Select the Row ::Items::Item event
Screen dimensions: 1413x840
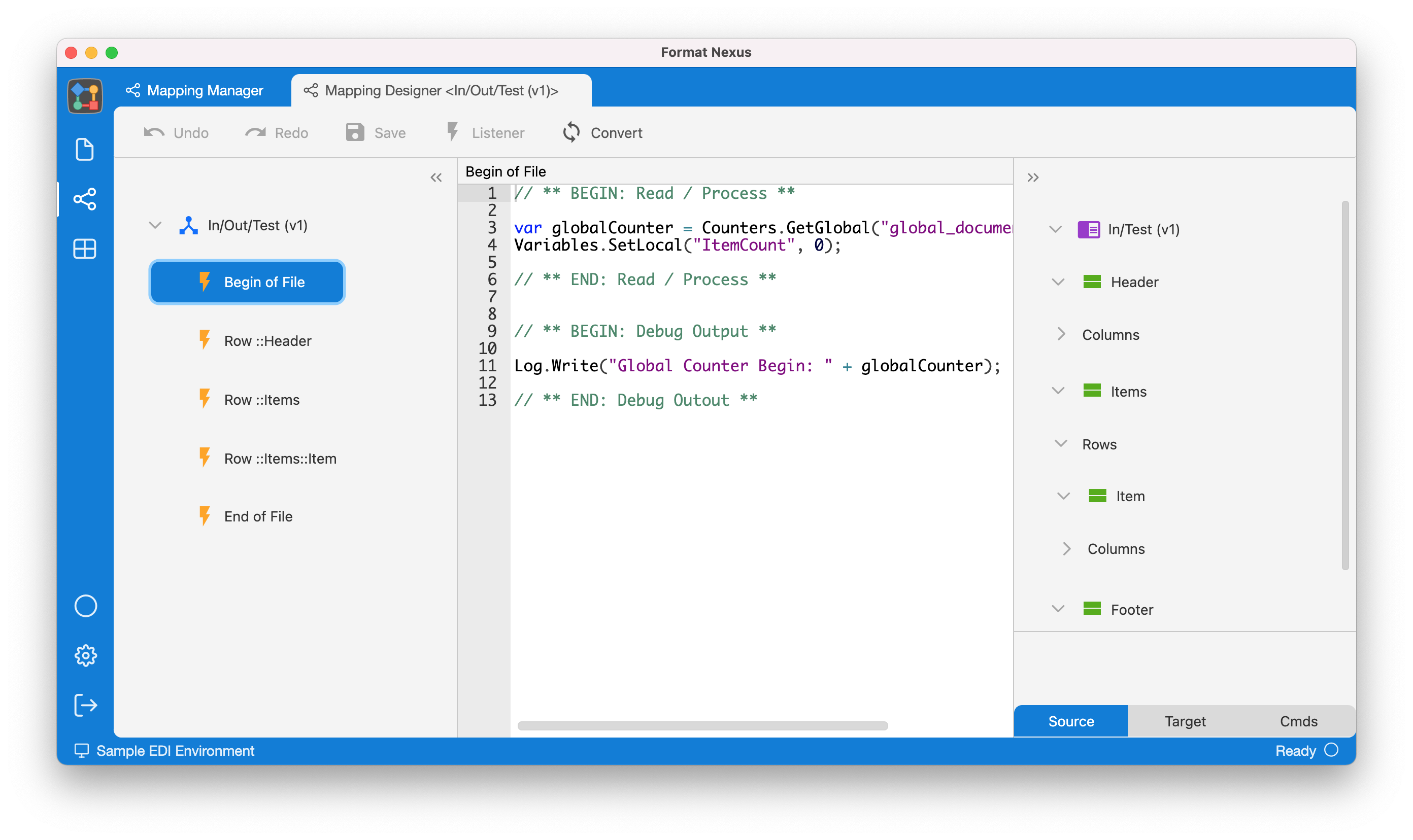(280, 459)
